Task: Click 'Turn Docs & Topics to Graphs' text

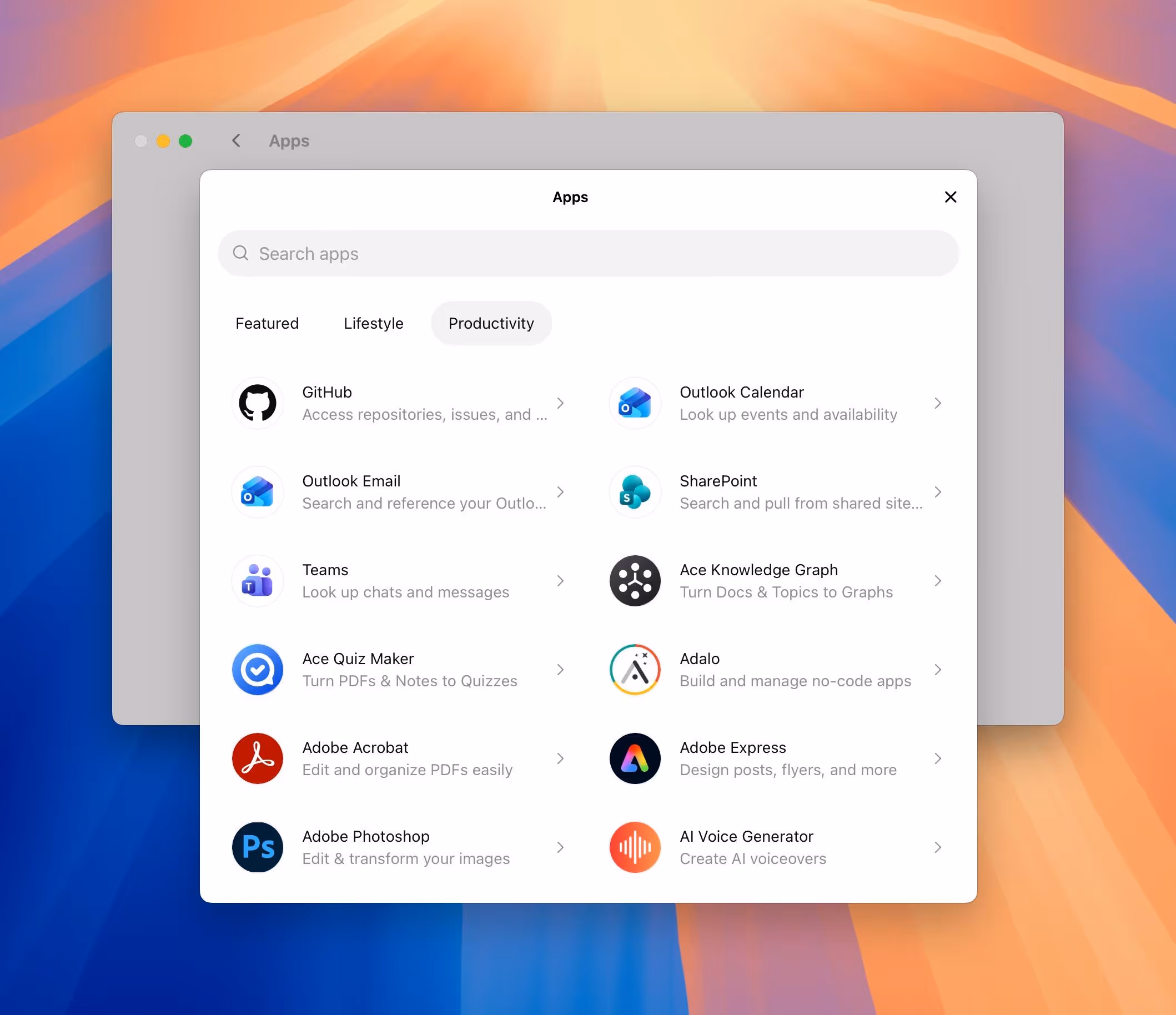Action: click(x=787, y=592)
